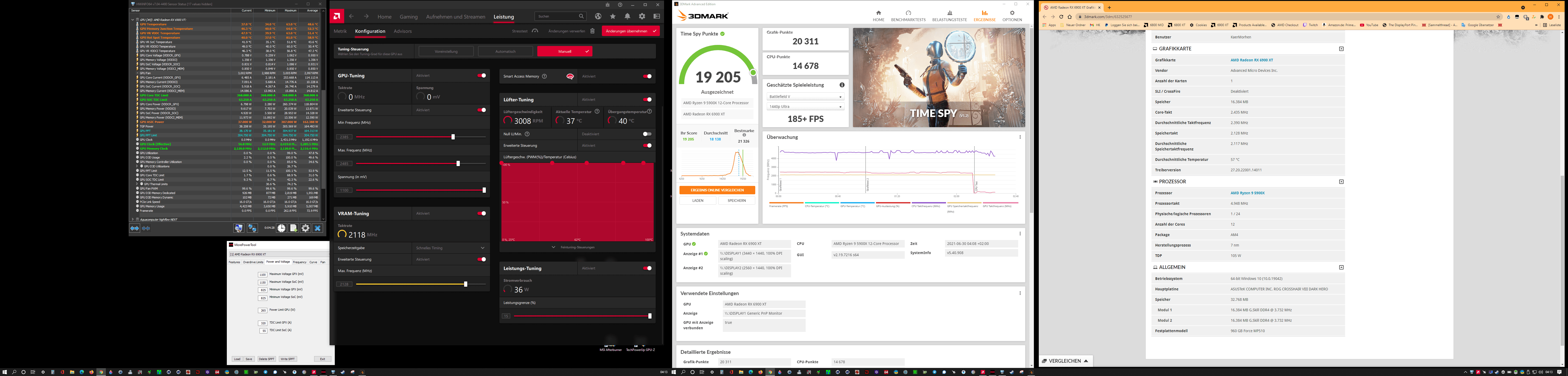The height and width of the screenshot is (376, 1568).
Task: Open 1440p Ultra resolution dropdown
Action: coord(805,107)
